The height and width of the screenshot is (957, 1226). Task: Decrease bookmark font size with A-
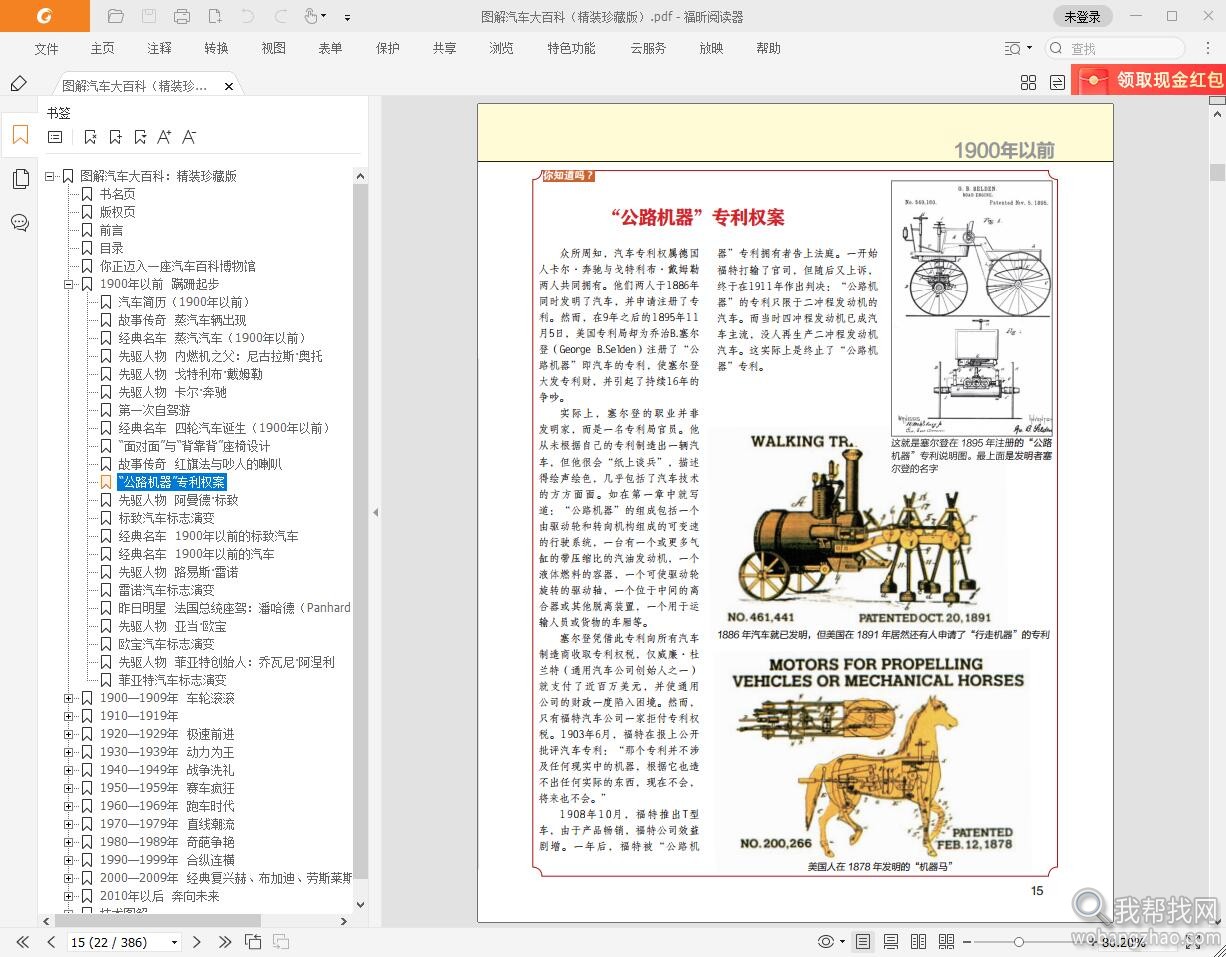(x=189, y=137)
